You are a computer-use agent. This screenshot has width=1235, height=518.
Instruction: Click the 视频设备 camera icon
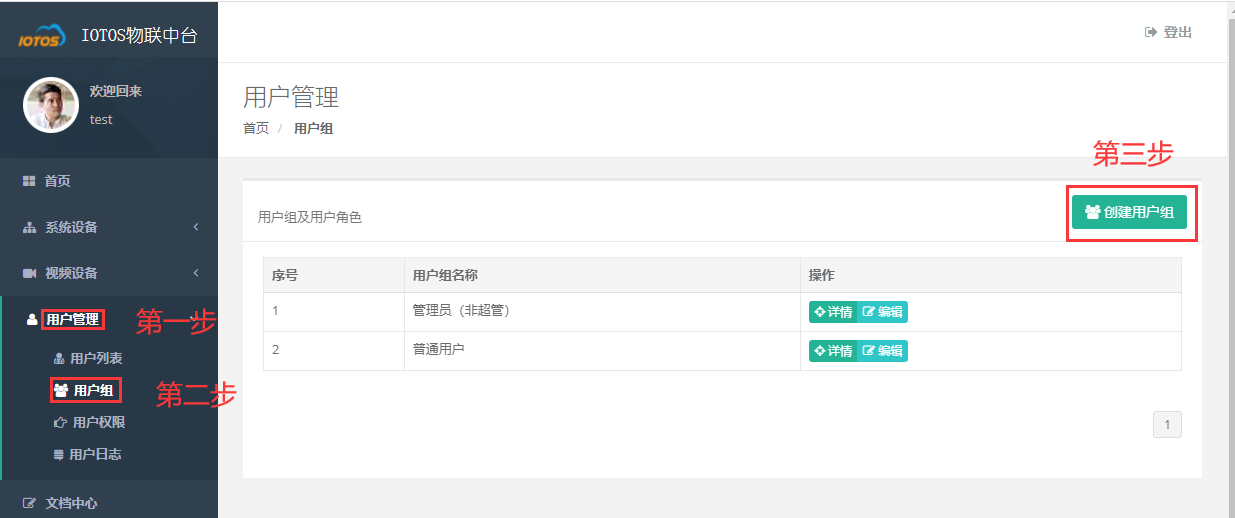(29, 273)
